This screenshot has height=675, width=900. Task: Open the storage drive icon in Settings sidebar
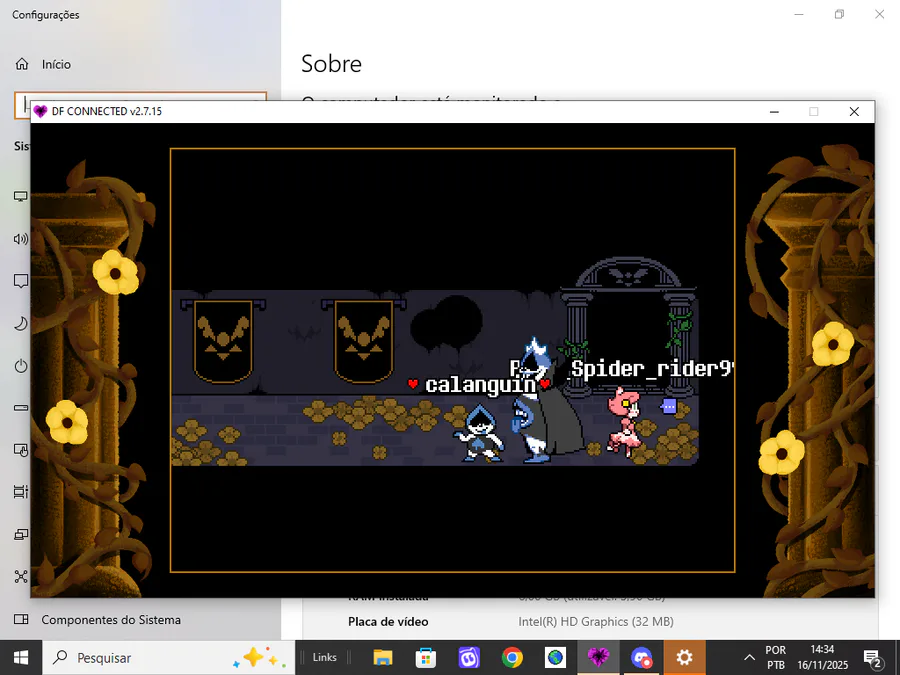coord(21,408)
